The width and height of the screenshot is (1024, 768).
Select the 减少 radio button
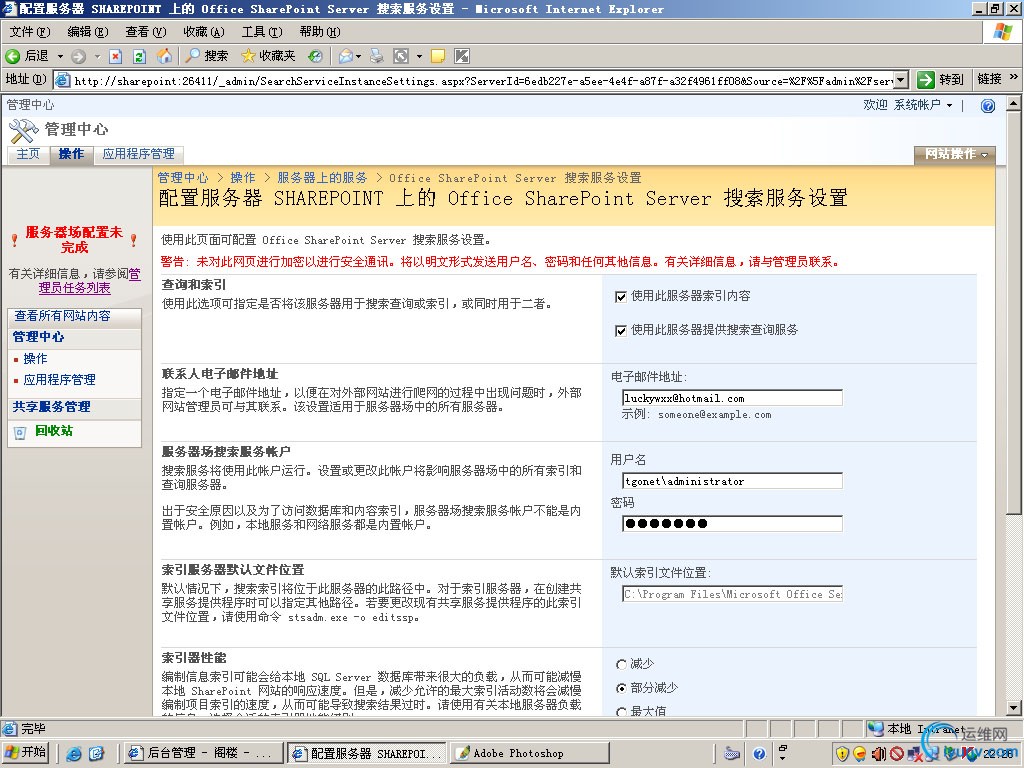coord(621,664)
